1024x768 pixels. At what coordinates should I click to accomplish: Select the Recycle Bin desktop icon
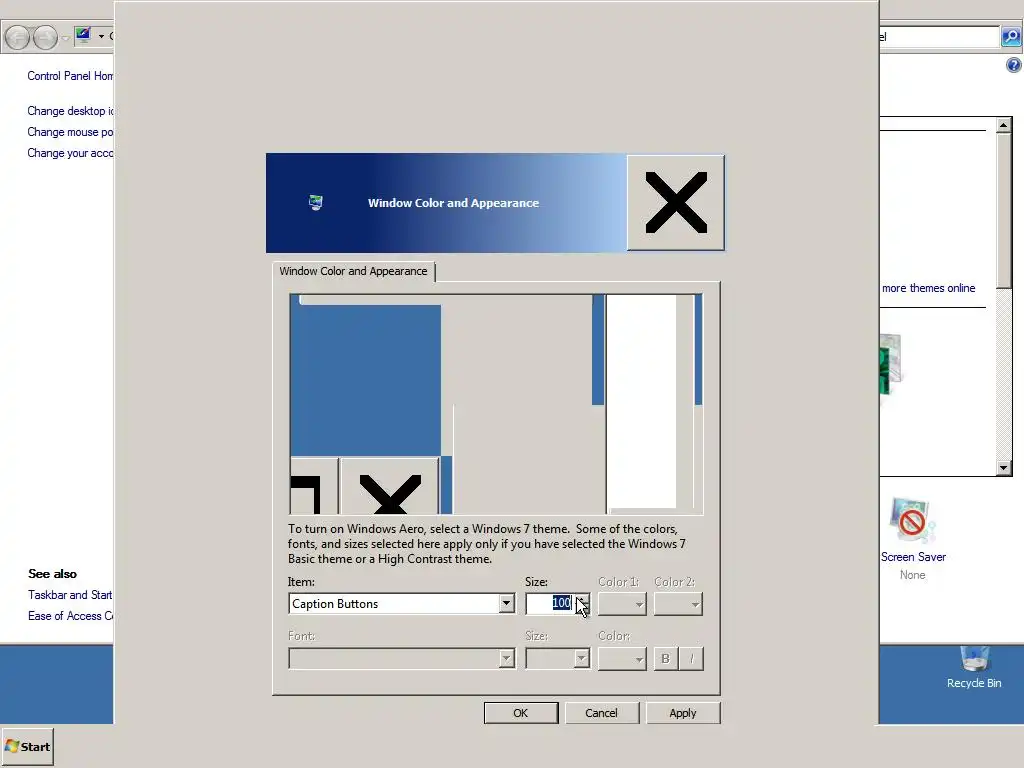point(974,667)
